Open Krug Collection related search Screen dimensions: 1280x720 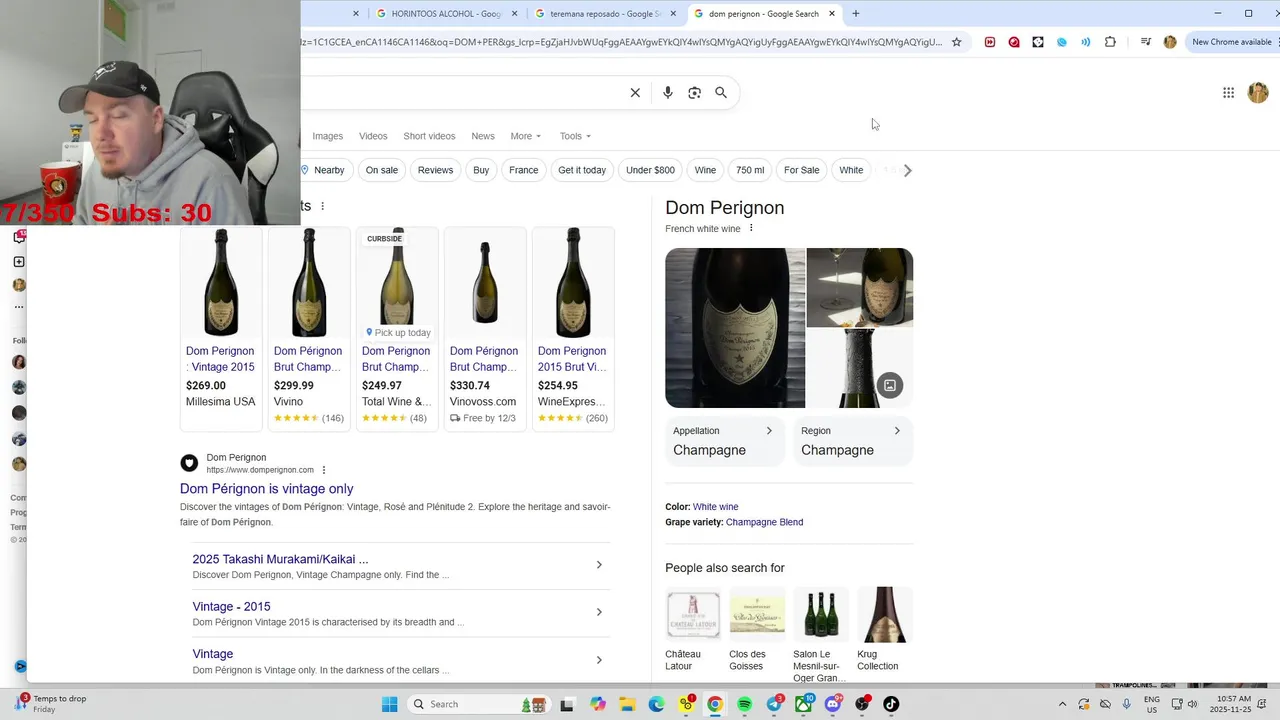(x=885, y=631)
